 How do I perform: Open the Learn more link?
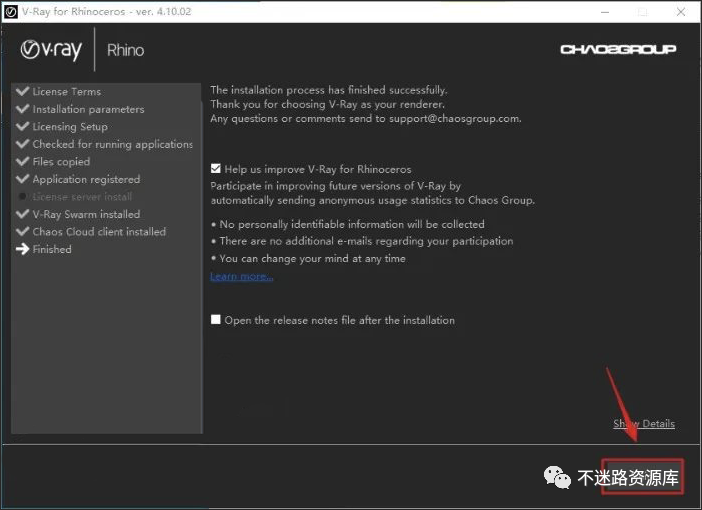[242, 276]
